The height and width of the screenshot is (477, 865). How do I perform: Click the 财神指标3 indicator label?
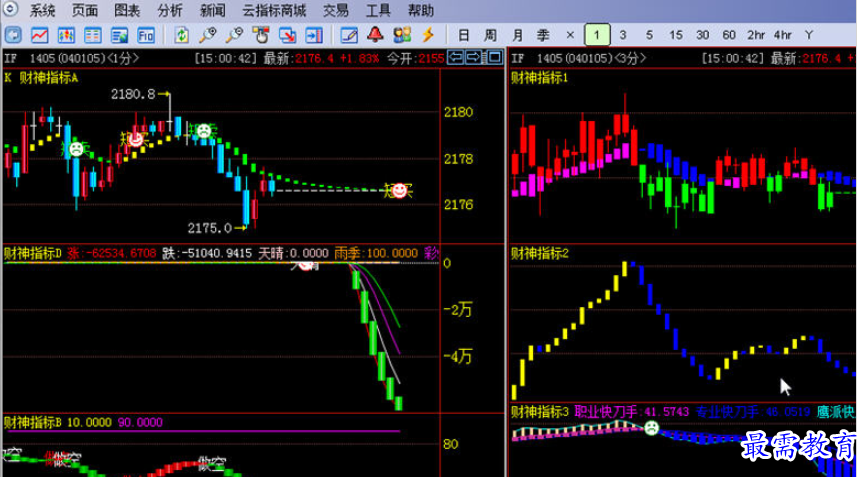539,412
